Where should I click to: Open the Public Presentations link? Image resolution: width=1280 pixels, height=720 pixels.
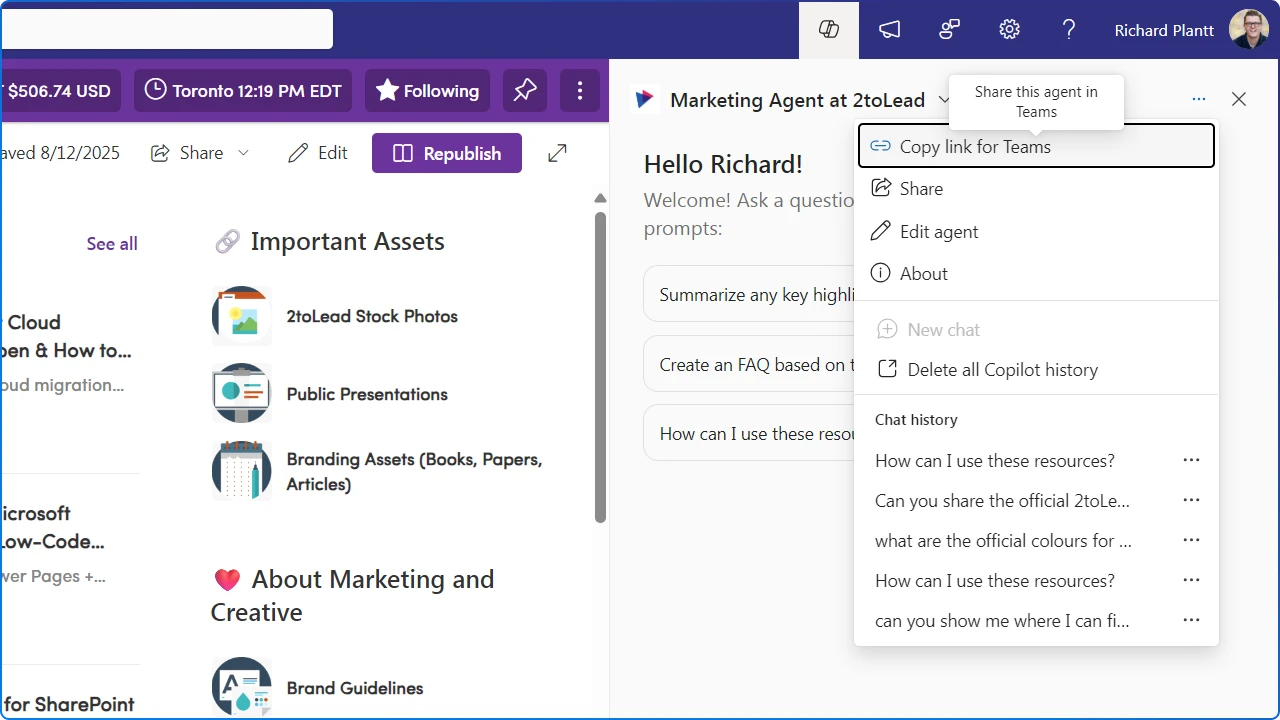click(367, 394)
